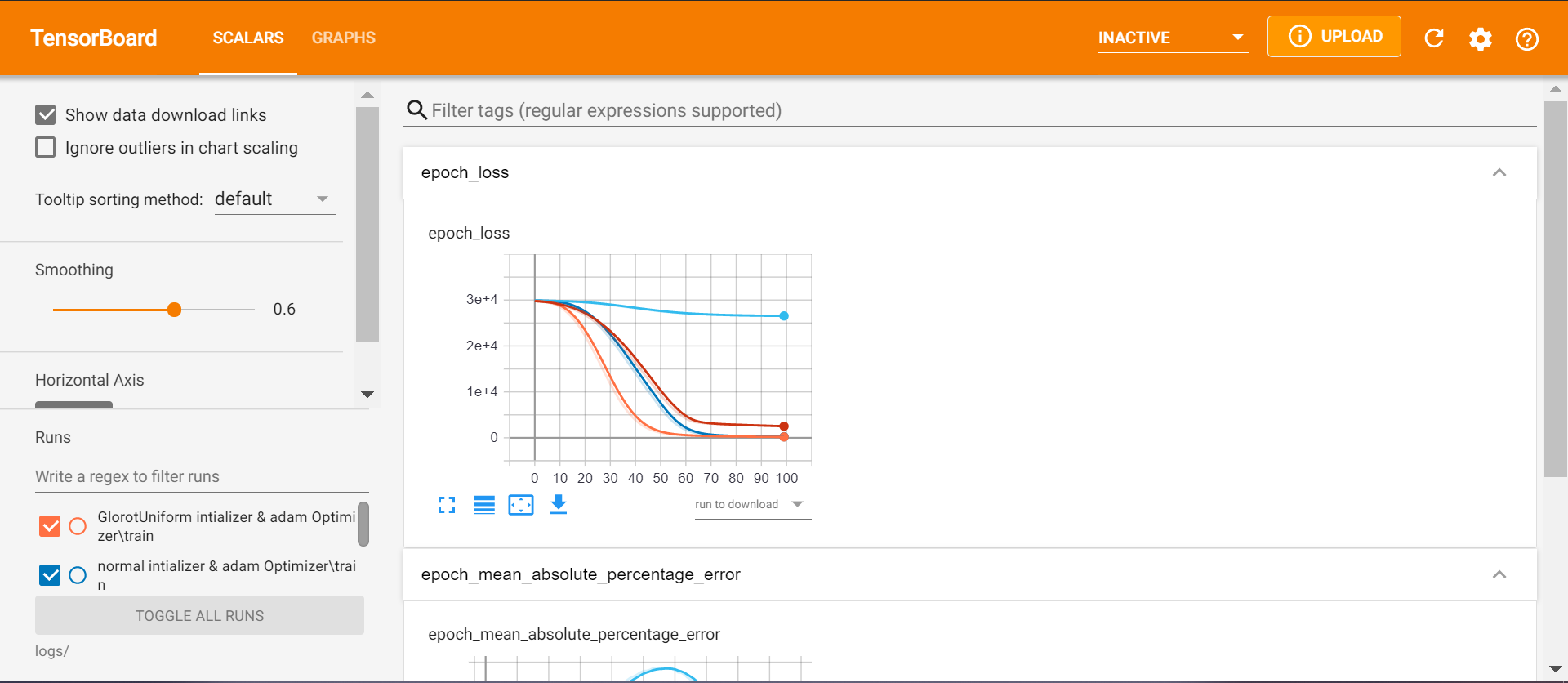1568x683 pixels.
Task: Uncheck Show data download links
Action: point(46,115)
